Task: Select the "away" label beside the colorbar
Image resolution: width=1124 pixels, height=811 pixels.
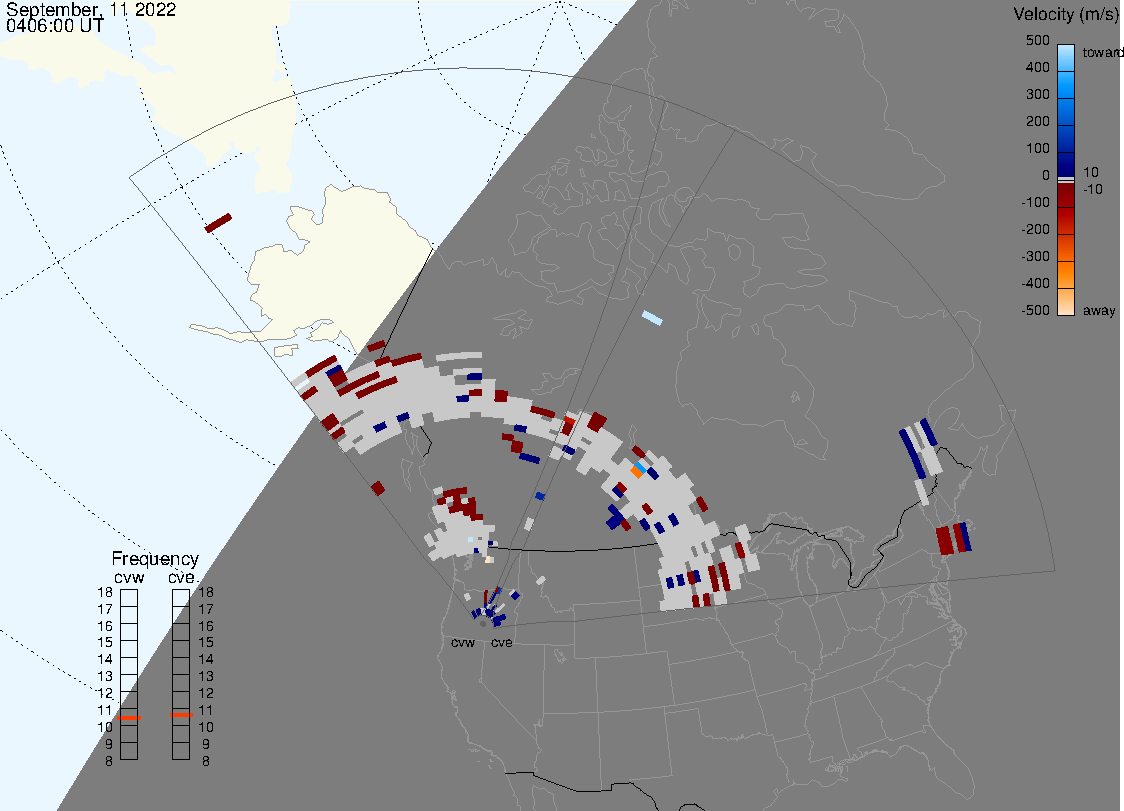Action: [1099, 310]
